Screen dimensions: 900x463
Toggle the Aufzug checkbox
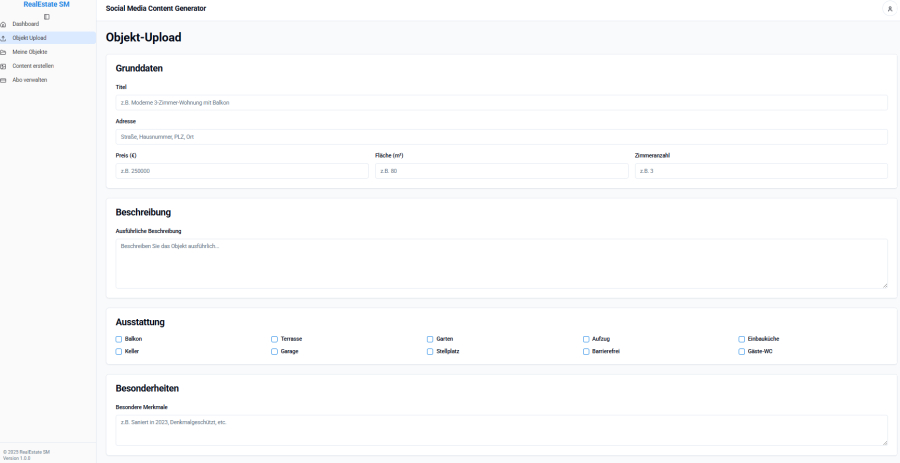pos(586,339)
